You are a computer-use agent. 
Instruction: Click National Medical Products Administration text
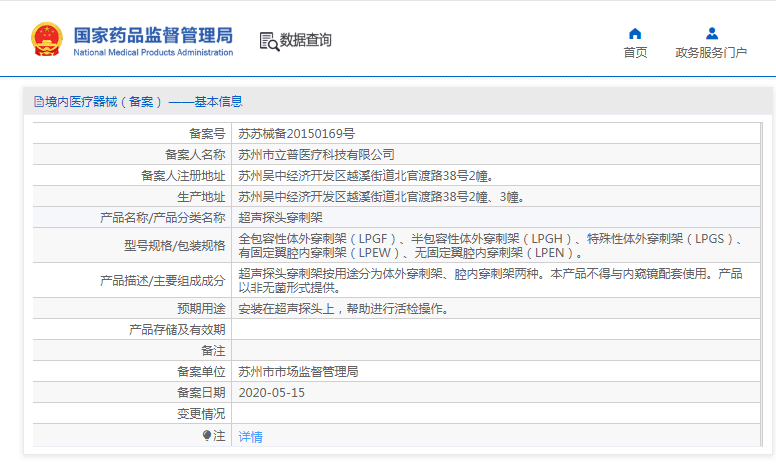(153, 52)
